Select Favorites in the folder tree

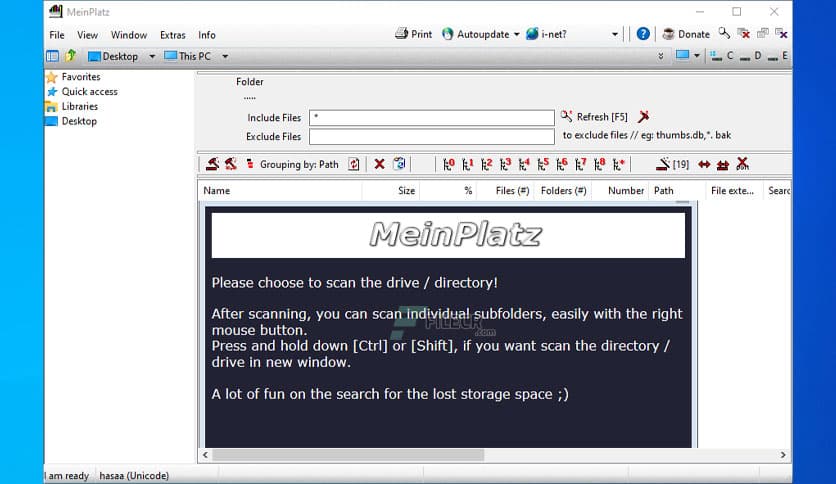[81, 77]
